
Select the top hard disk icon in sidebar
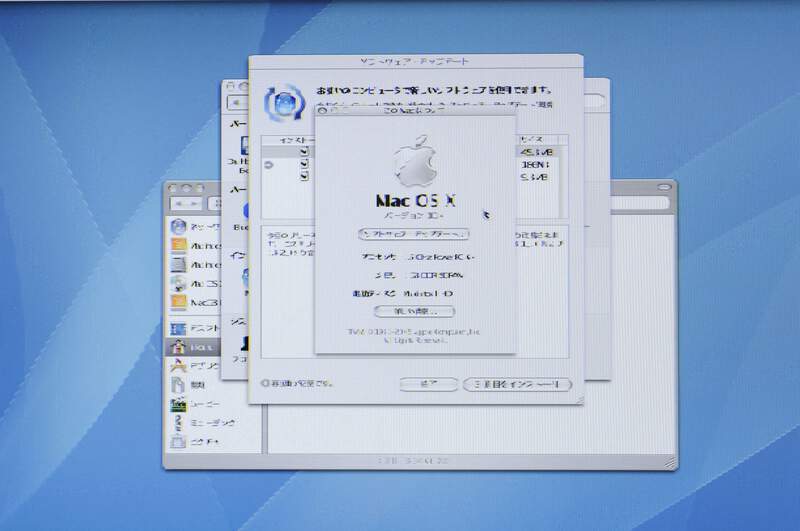pos(178,246)
